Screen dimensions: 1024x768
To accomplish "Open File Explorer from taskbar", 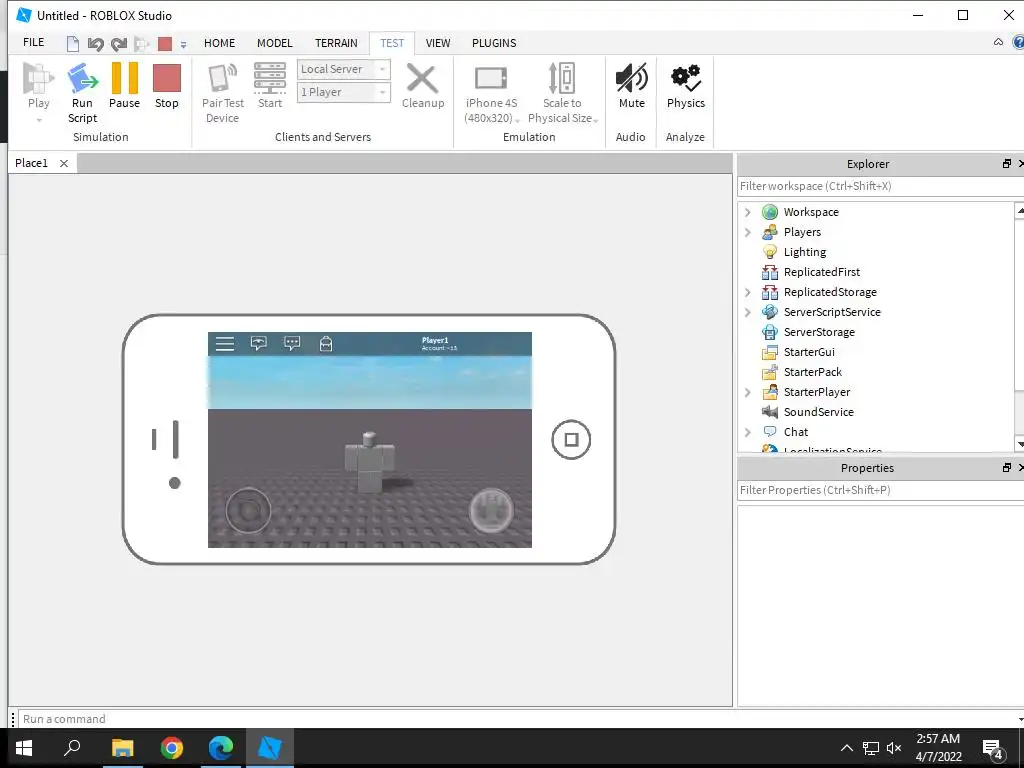I will click(x=122, y=748).
